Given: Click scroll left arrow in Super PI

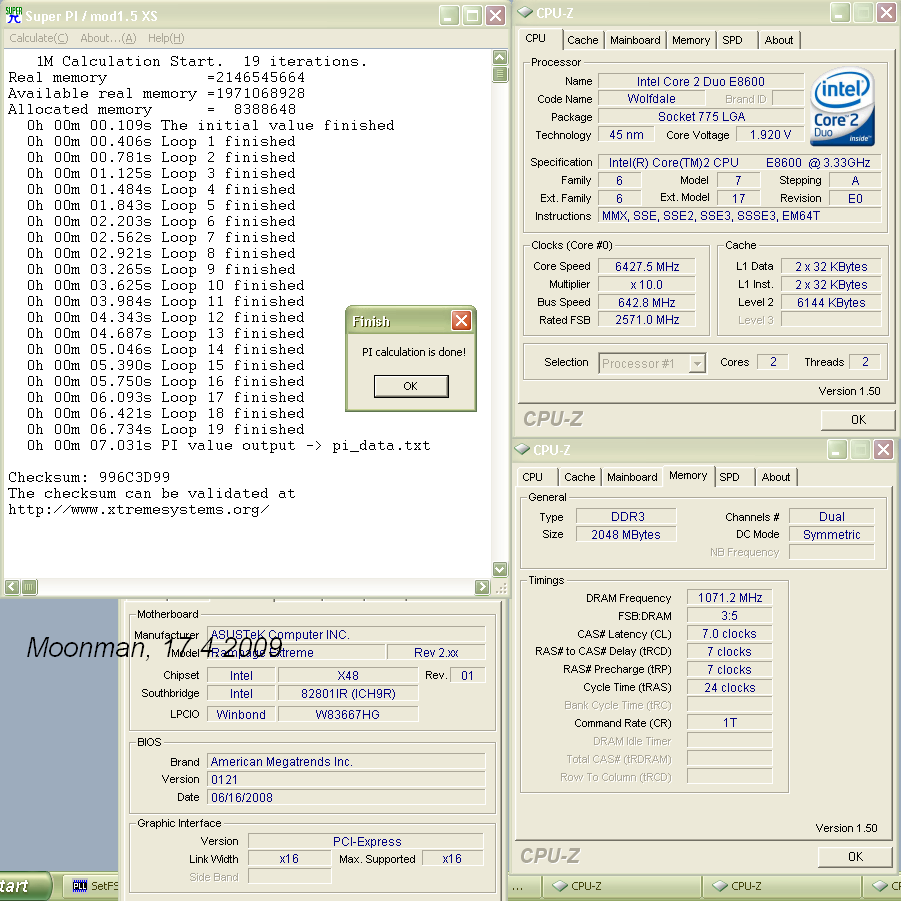Looking at the screenshot, I should [12, 587].
